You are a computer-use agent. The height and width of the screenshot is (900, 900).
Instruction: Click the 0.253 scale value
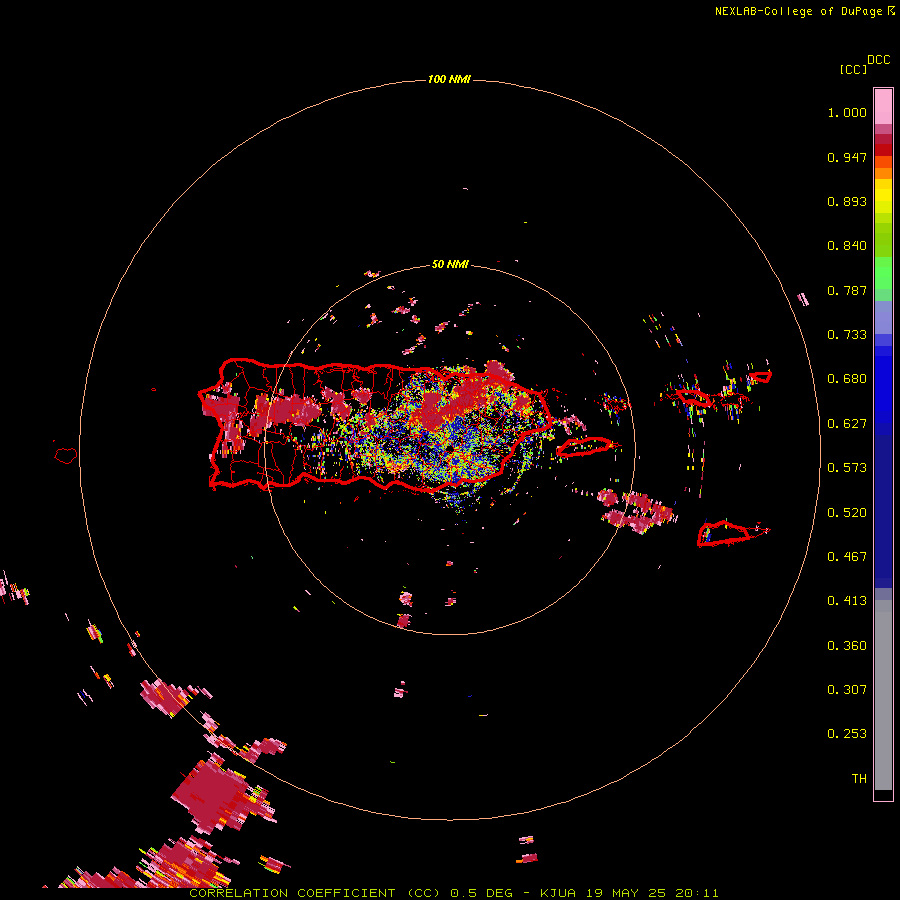[x=847, y=734]
